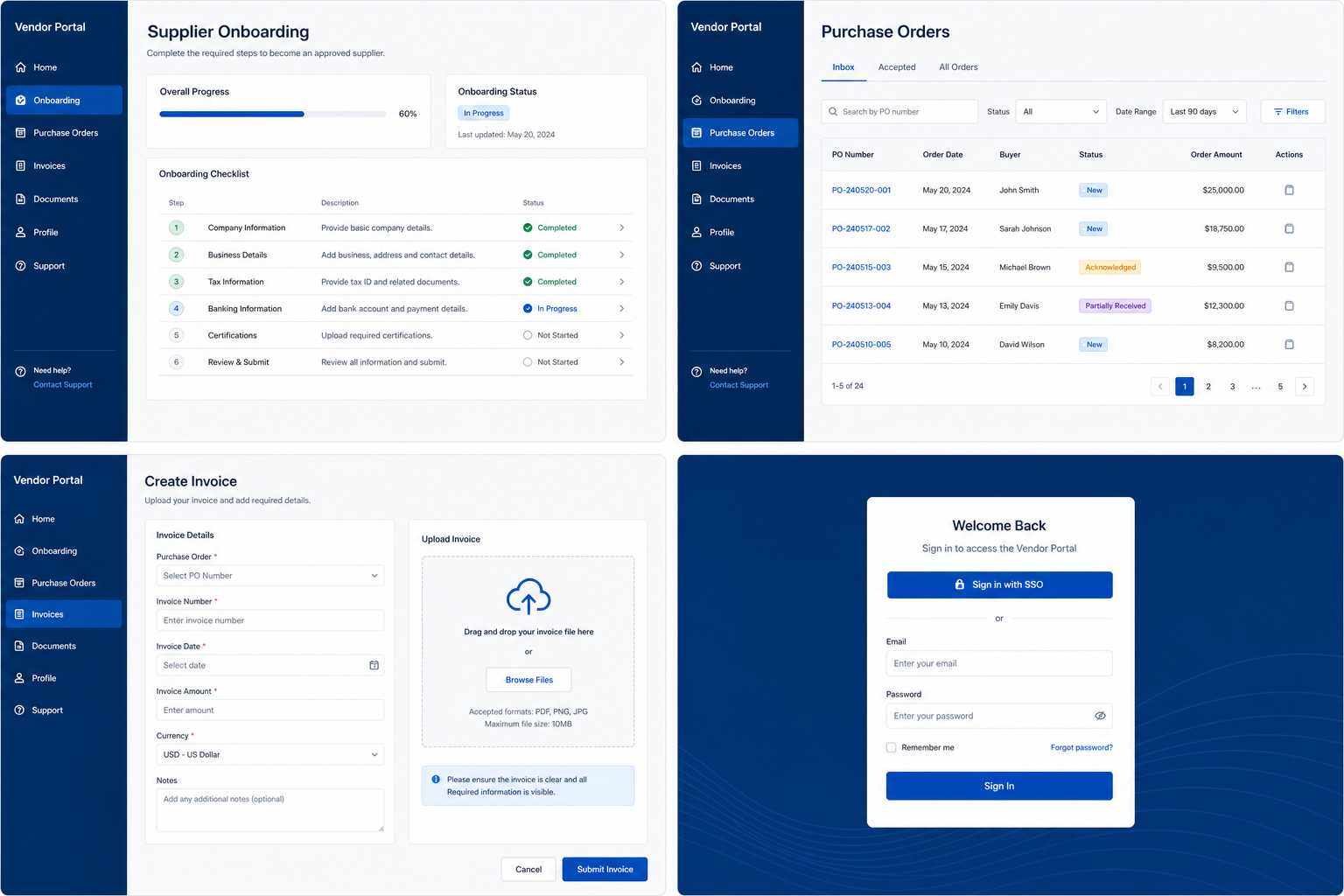Select Purchase Orders in Purchase Orders sidebar
Image resolution: width=1344 pixels, height=896 pixels.
point(740,133)
